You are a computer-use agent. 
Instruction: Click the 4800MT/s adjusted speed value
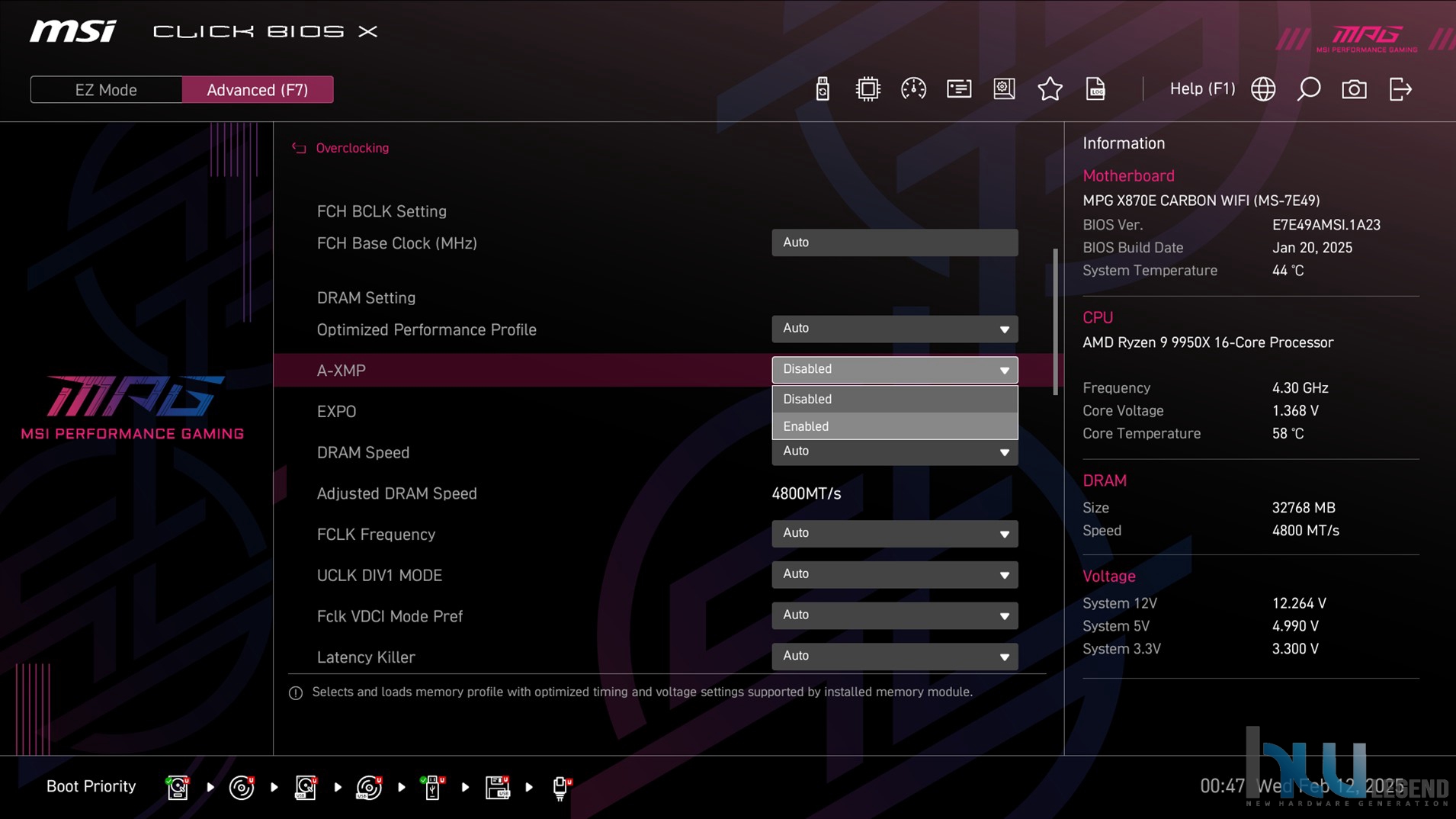pyautogui.click(x=806, y=494)
